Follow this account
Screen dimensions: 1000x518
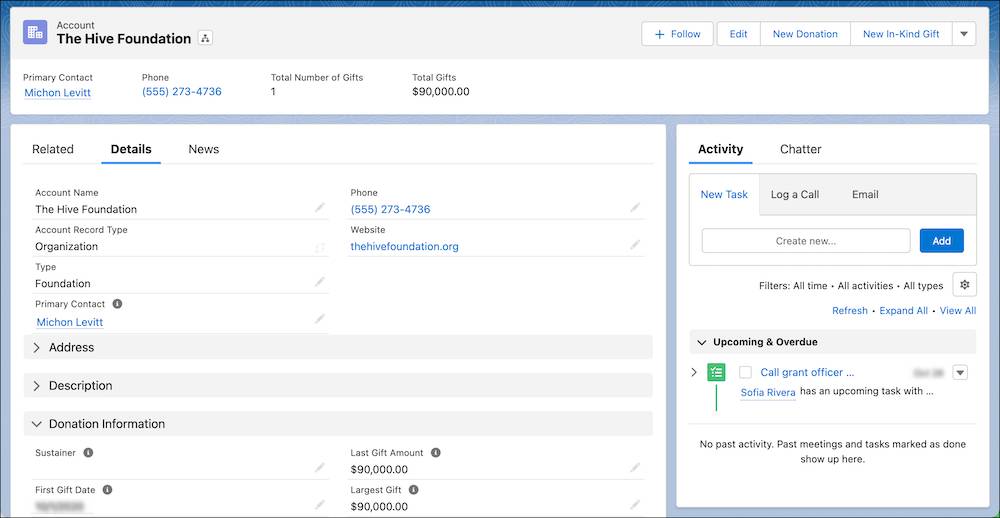click(677, 34)
